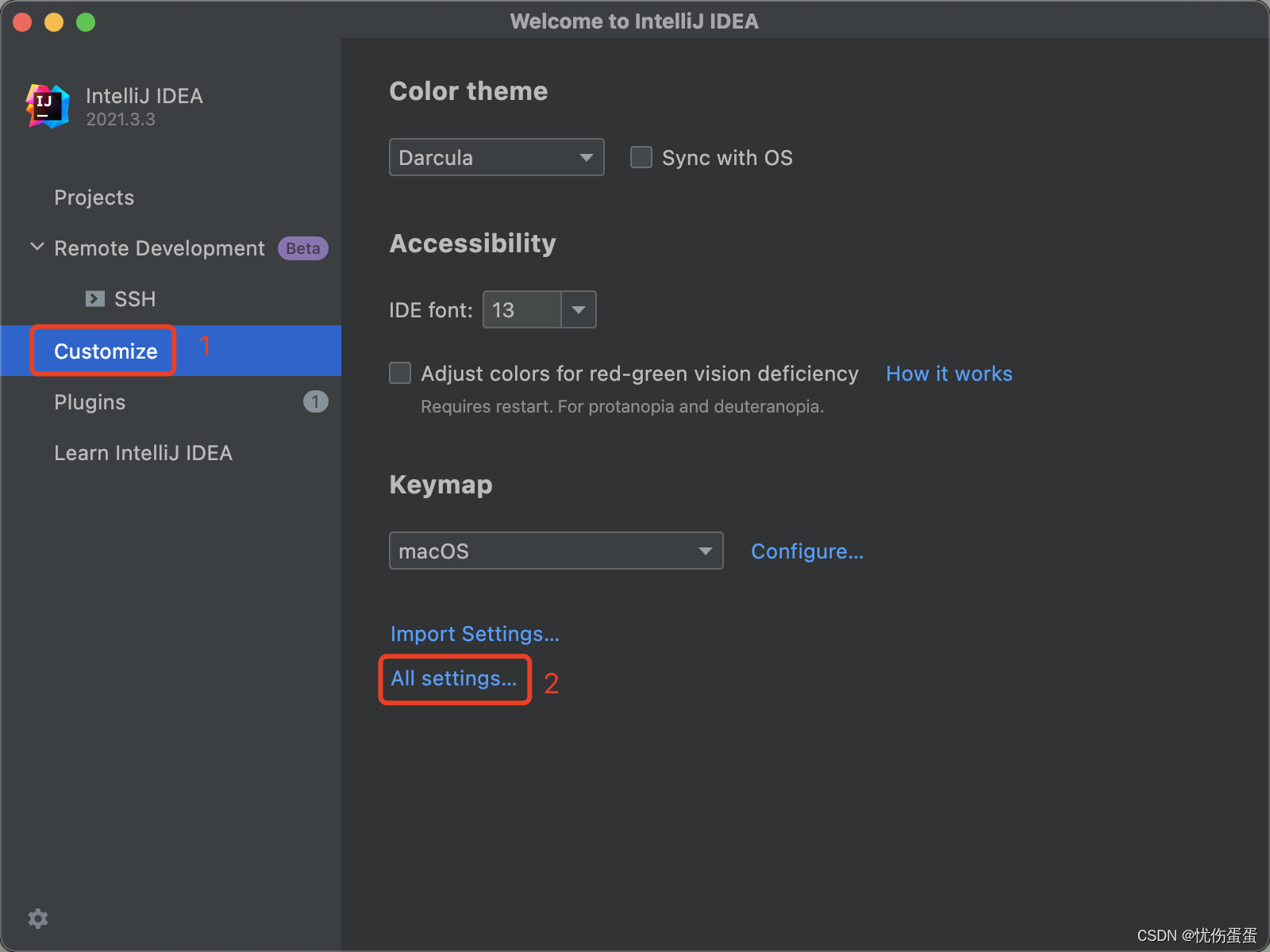Viewport: 1270px width, 952px height.
Task: Select the Customize tab
Action: pyautogui.click(x=106, y=351)
